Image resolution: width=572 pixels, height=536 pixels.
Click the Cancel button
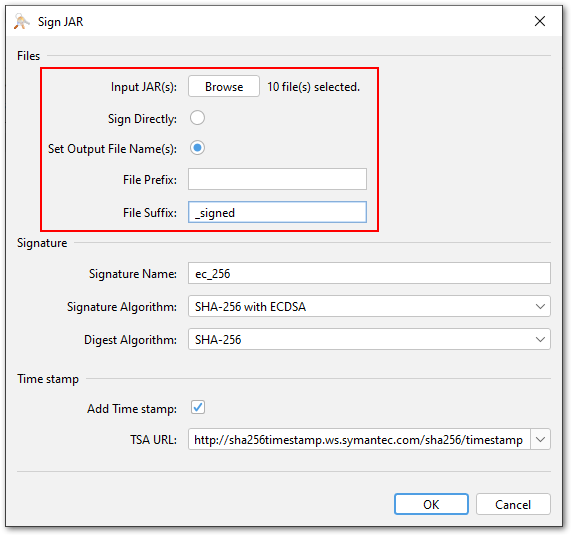coord(513,504)
